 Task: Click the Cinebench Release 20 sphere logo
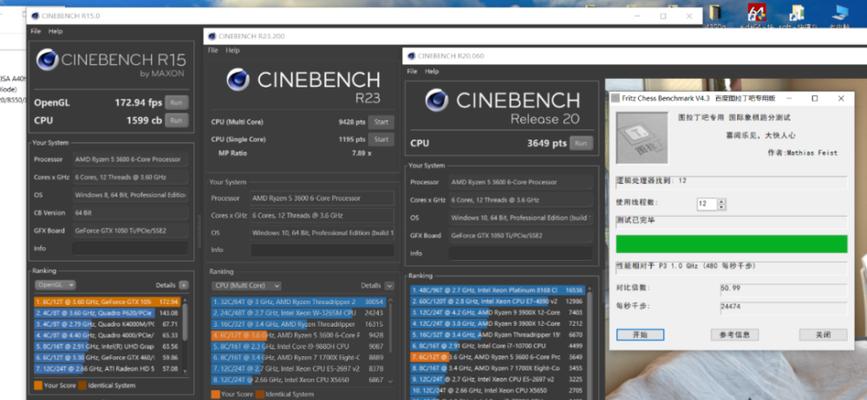click(x=437, y=100)
